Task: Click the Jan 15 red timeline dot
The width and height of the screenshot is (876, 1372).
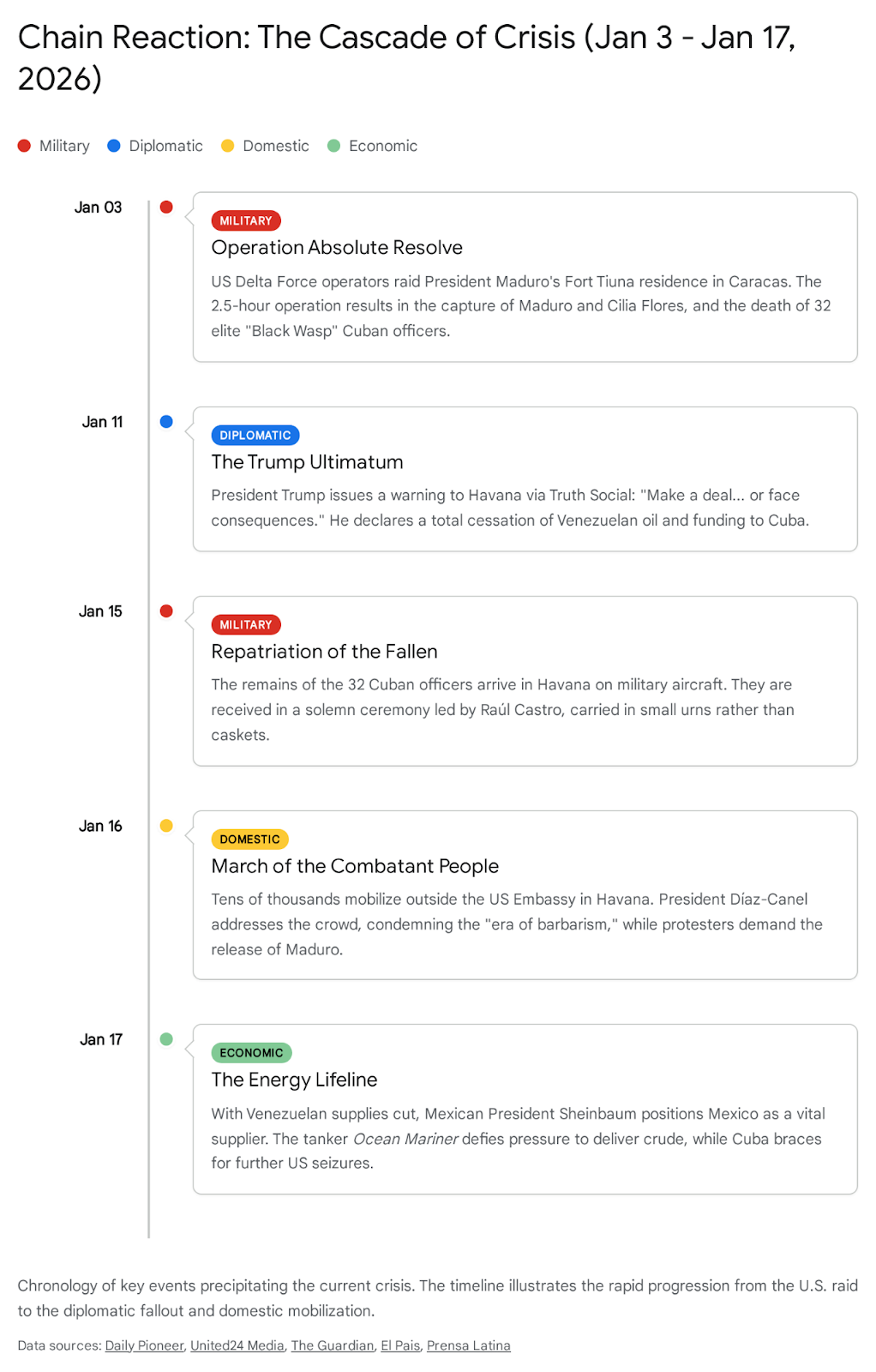Action: pyautogui.click(x=166, y=611)
